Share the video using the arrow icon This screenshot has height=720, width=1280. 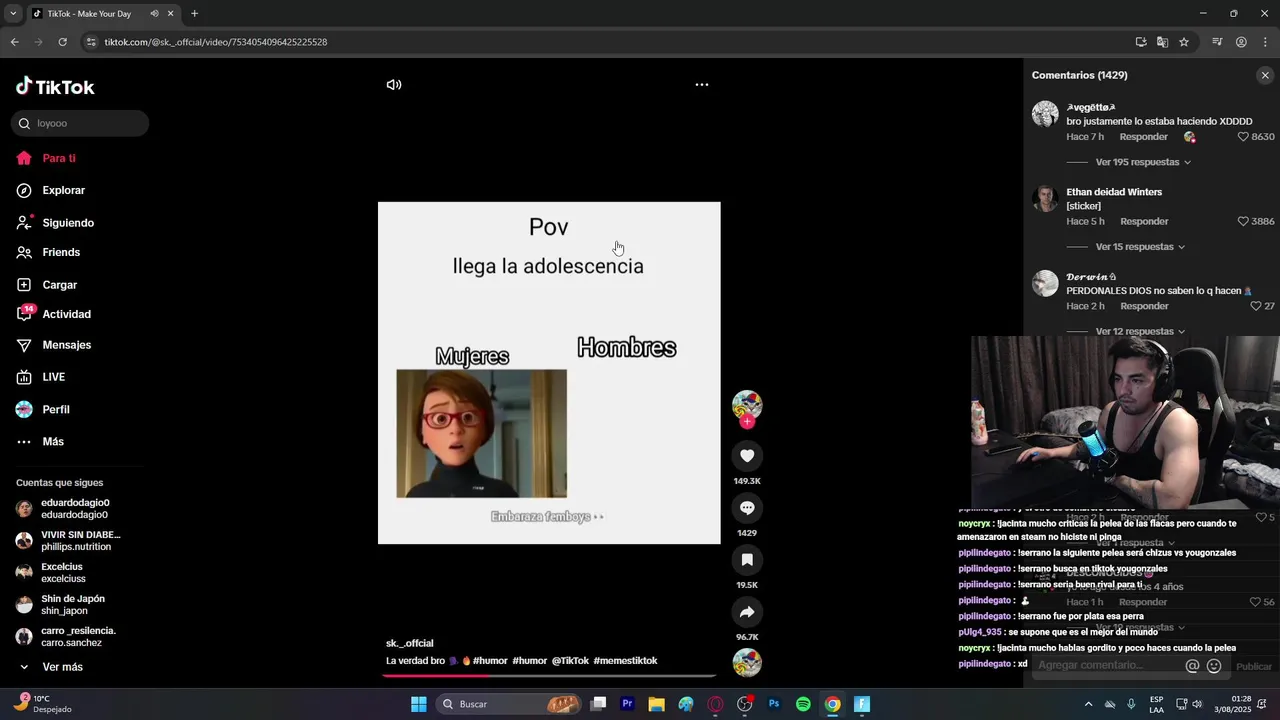click(747, 612)
